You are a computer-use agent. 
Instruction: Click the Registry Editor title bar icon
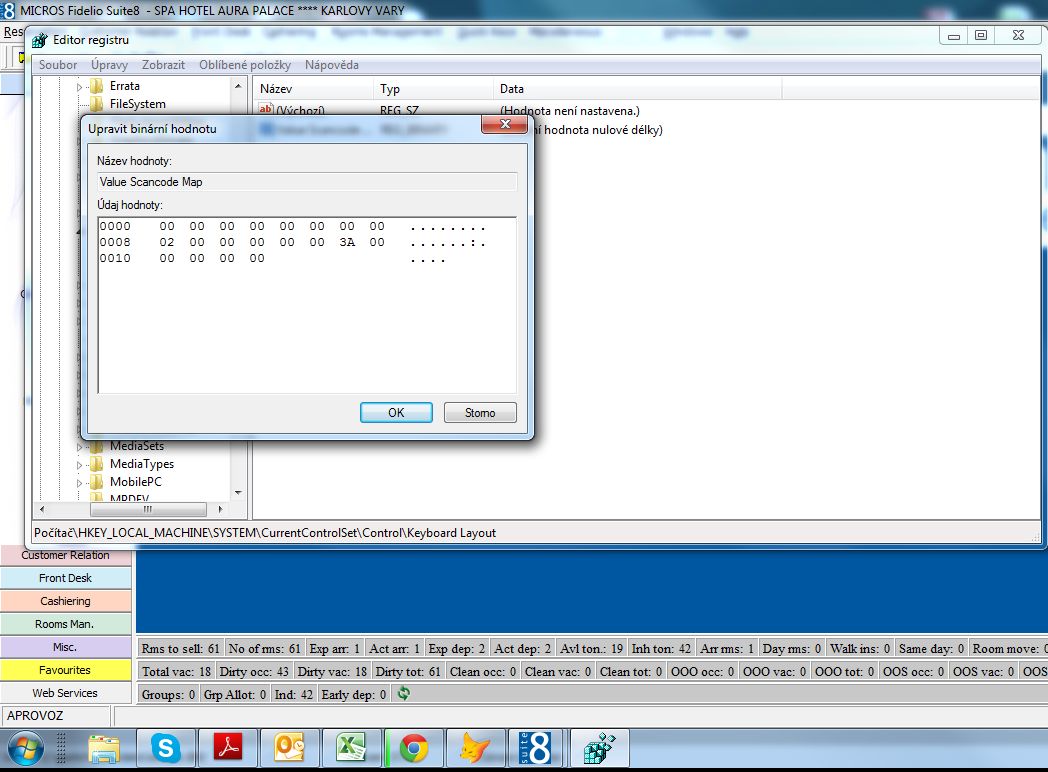coord(39,40)
